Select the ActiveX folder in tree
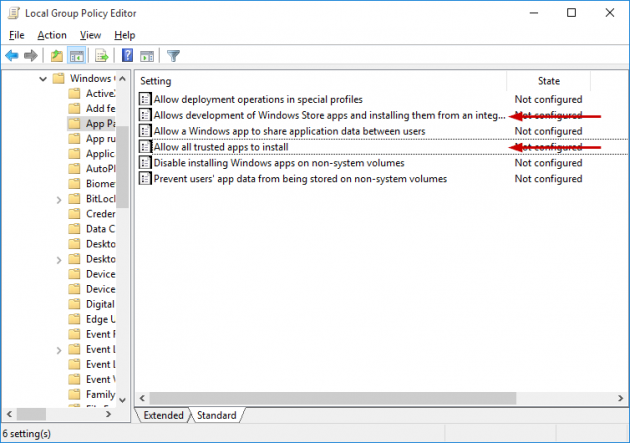Screen dimensions: 630x443 tap(92, 94)
